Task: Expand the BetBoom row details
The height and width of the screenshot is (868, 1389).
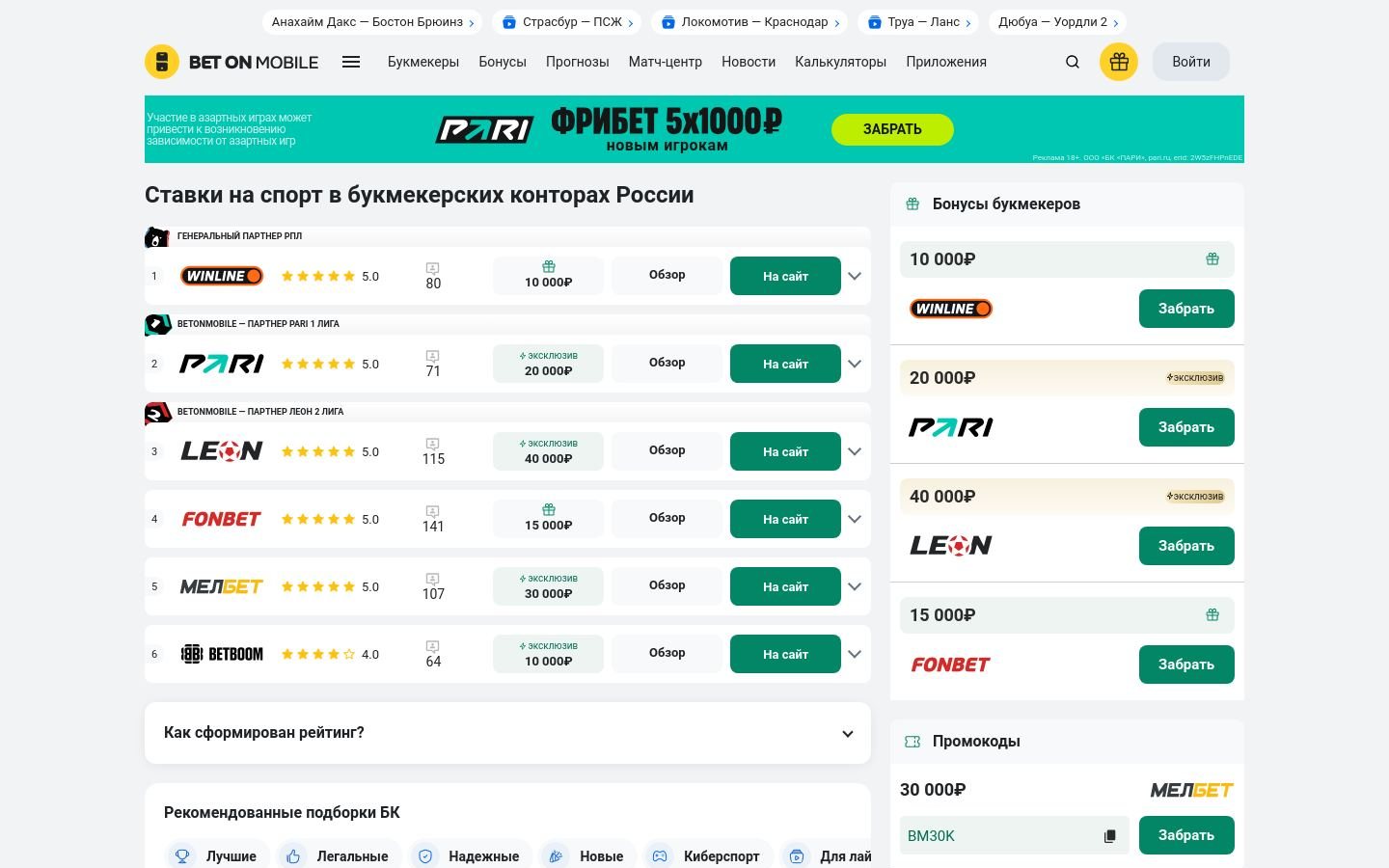Action: pyautogui.click(x=855, y=654)
